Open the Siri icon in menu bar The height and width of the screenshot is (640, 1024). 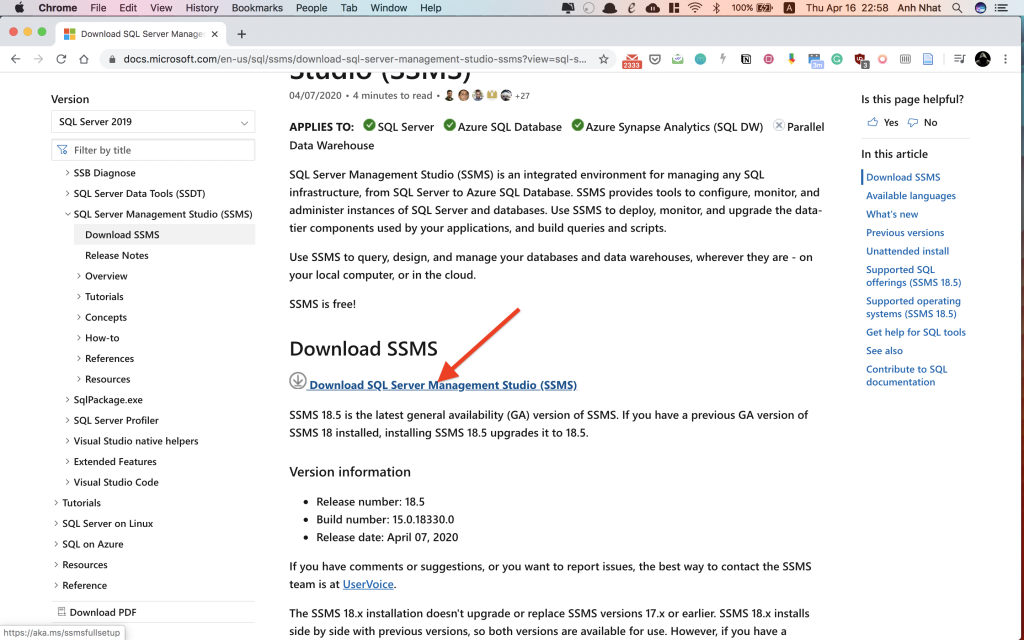point(980,8)
